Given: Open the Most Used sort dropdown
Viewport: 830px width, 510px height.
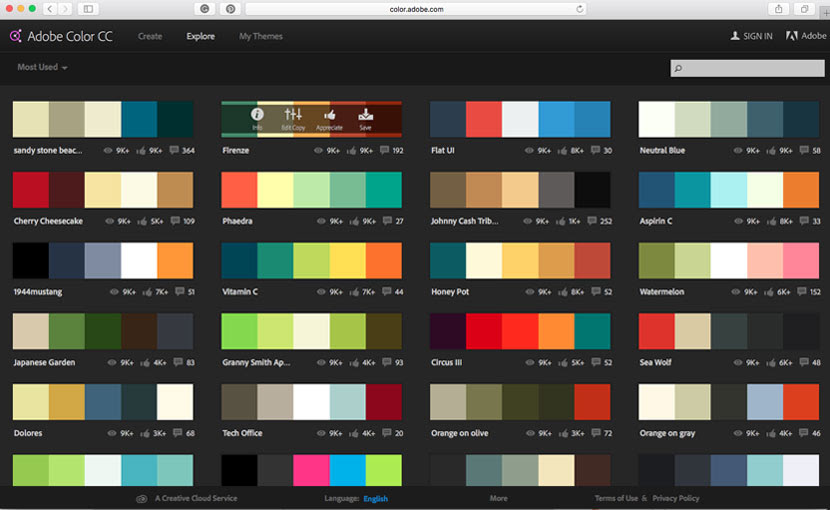Looking at the screenshot, I should [x=42, y=67].
